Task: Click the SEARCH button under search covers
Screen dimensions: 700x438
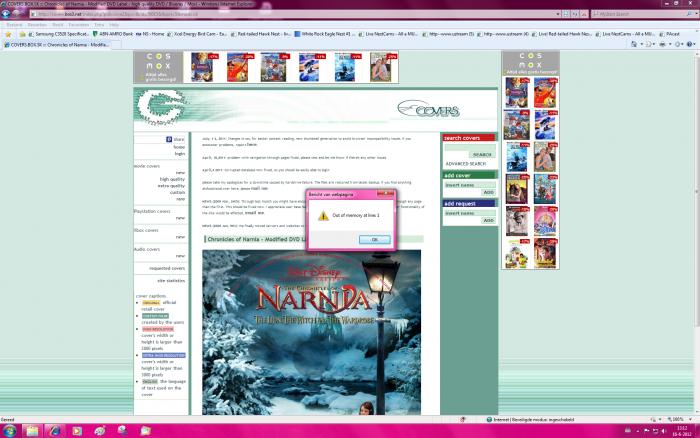Action: point(482,154)
